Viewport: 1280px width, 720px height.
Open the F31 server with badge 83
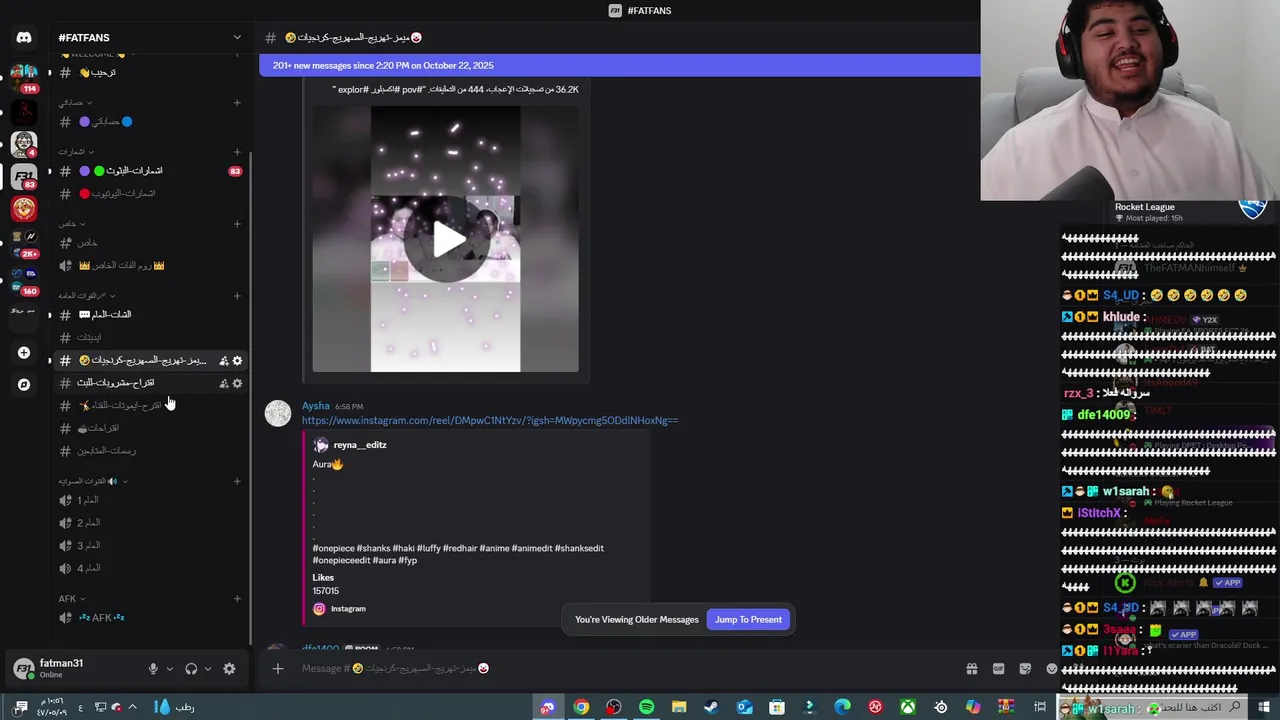point(24,177)
